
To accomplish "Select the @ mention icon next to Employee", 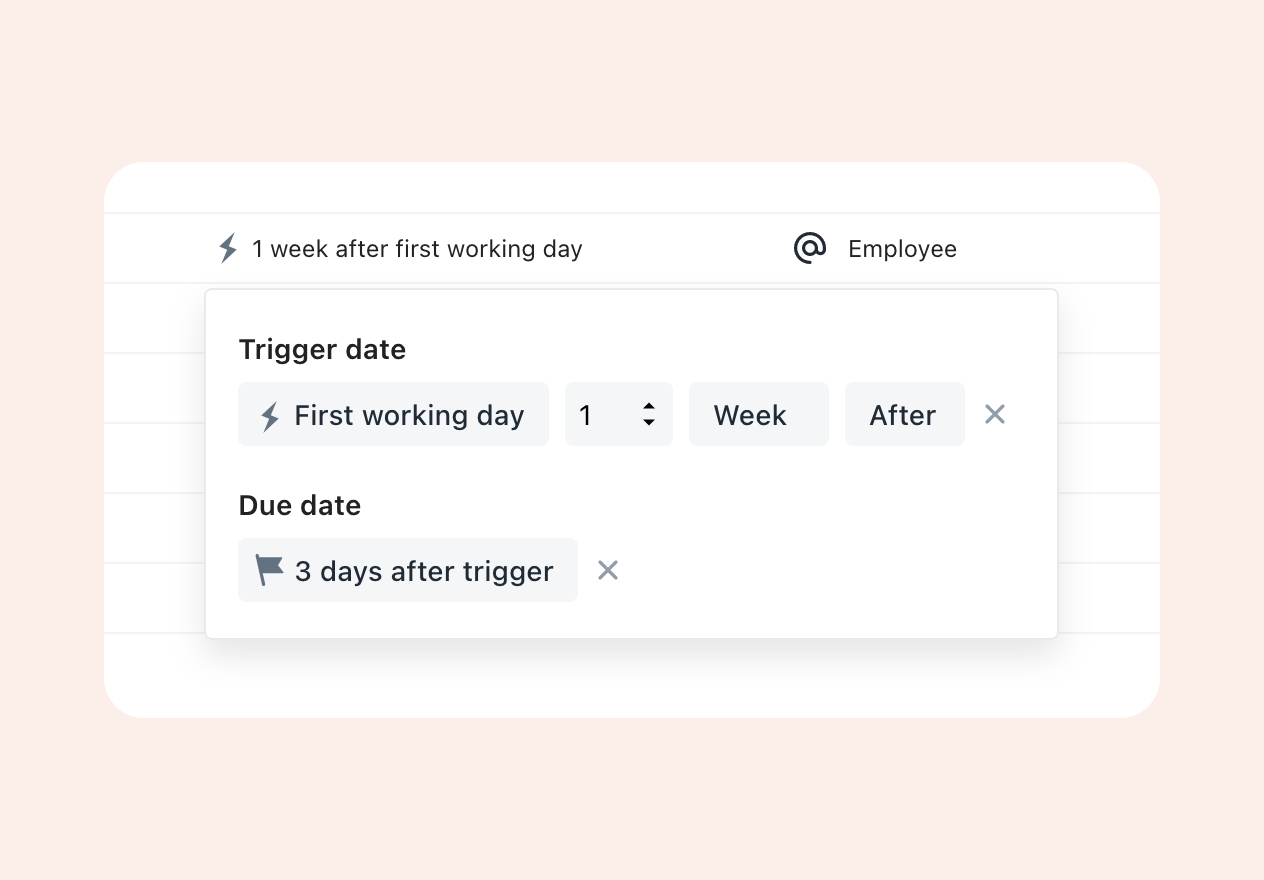I will (x=810, y=248).
